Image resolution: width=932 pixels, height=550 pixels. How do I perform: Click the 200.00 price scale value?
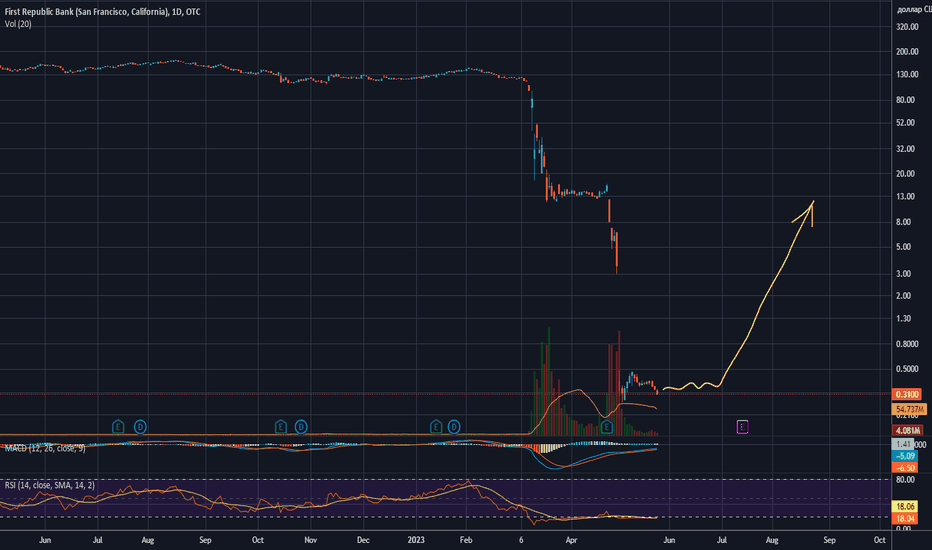pyautogui.click(x=907, y=52)
